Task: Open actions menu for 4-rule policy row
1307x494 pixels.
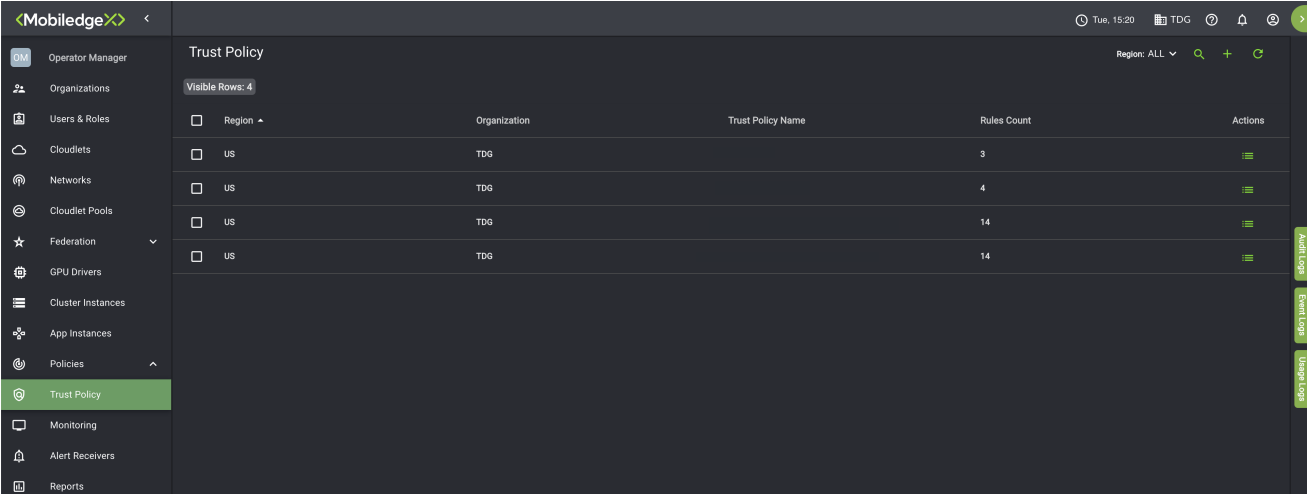Action: [1247, 190]
